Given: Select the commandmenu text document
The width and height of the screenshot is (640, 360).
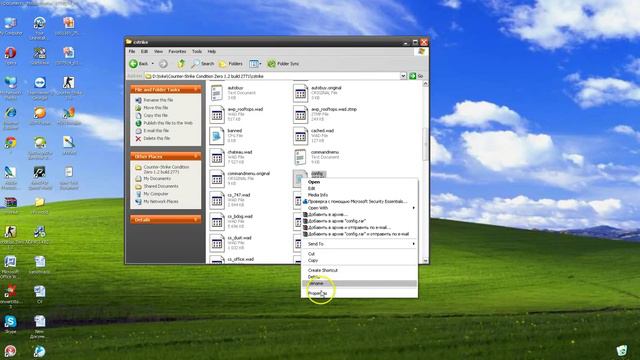Looking at the screenshot, I should [316, 157].
